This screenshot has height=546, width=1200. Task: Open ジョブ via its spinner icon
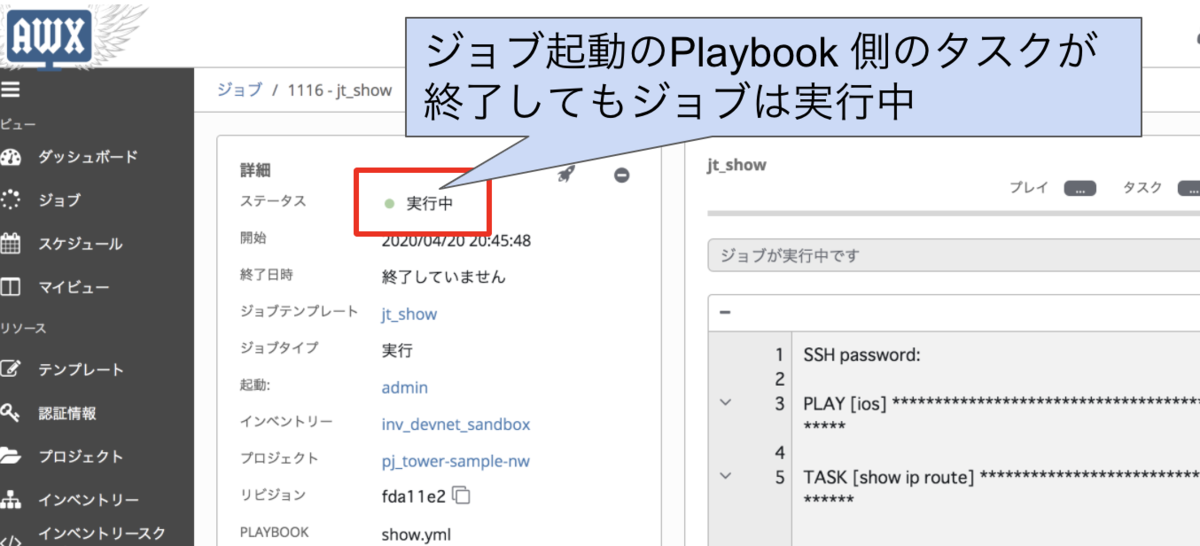pyautogui.click(x=11, y=200)
